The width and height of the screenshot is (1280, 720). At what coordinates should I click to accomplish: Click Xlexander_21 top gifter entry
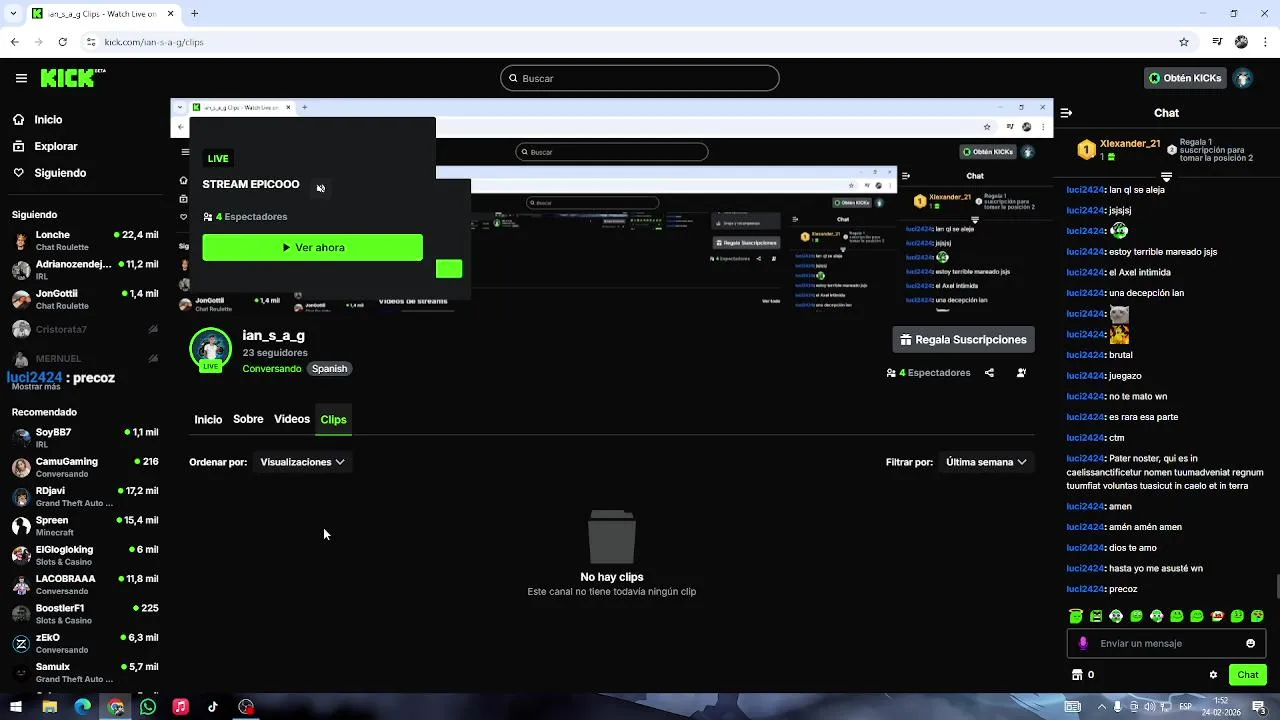click(1118, 150)
